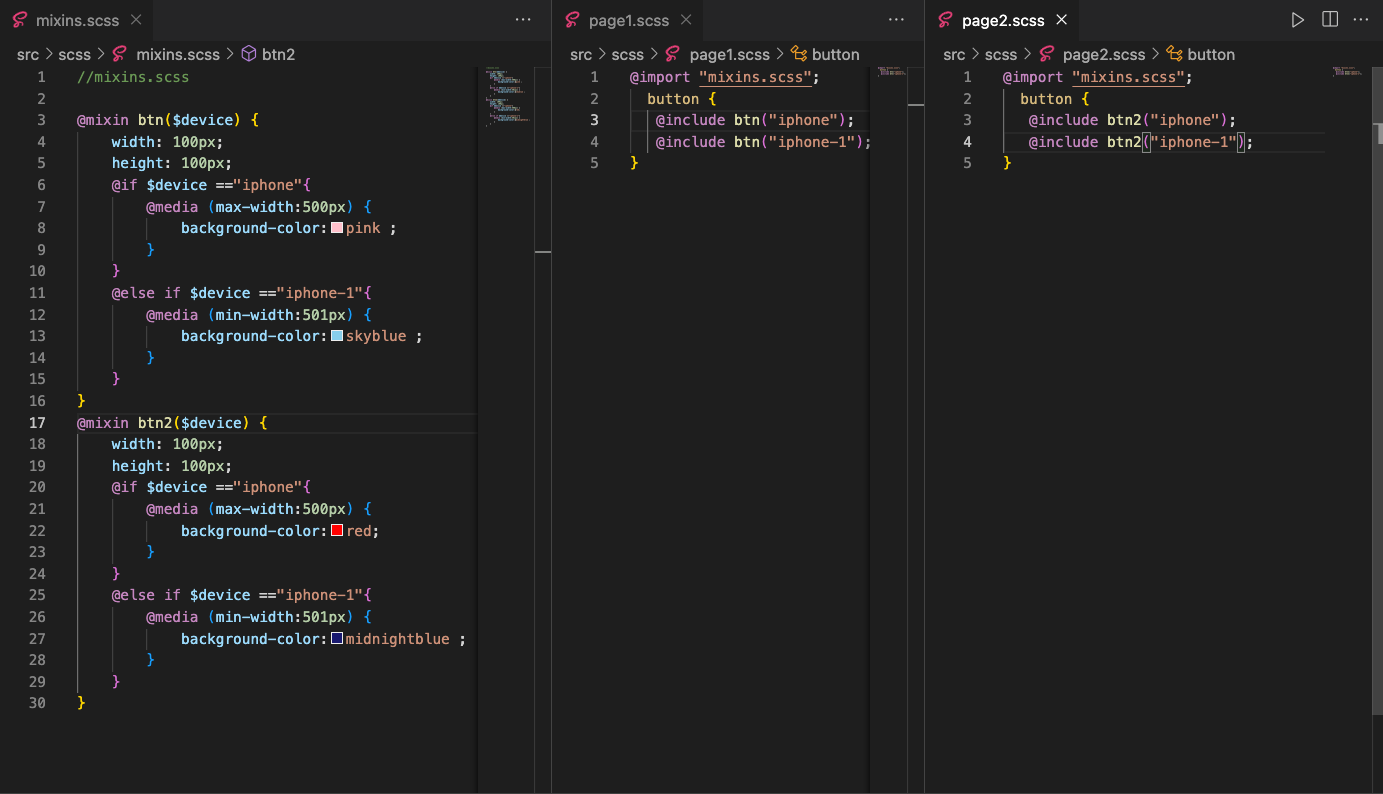1383x794 pixels.
Task: Click '@mixin btn2($device)' on line 17
Action: (163, 423)
